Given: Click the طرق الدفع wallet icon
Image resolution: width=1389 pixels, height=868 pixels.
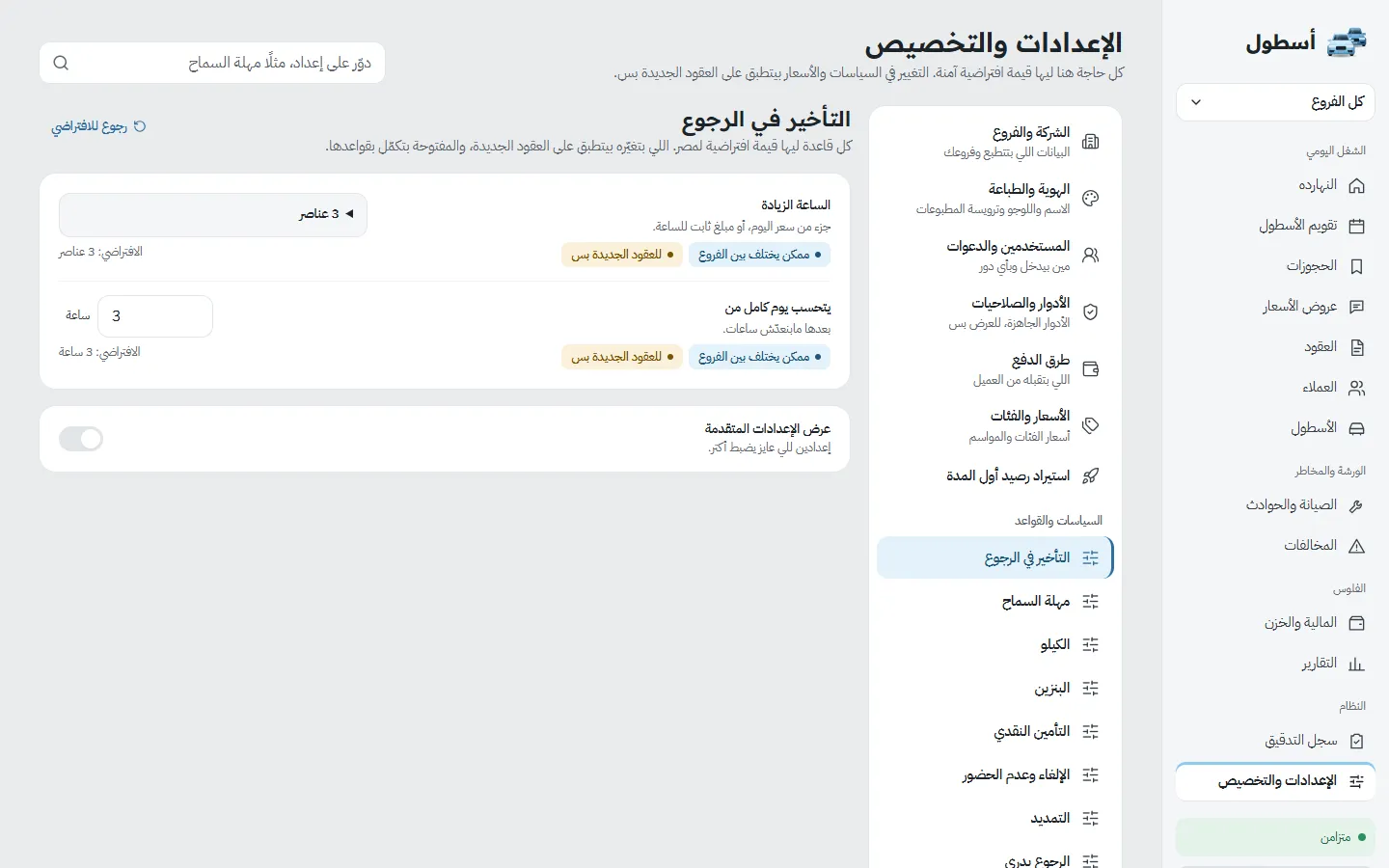Looking at the screenshot, I should (x=1091, y=369).
